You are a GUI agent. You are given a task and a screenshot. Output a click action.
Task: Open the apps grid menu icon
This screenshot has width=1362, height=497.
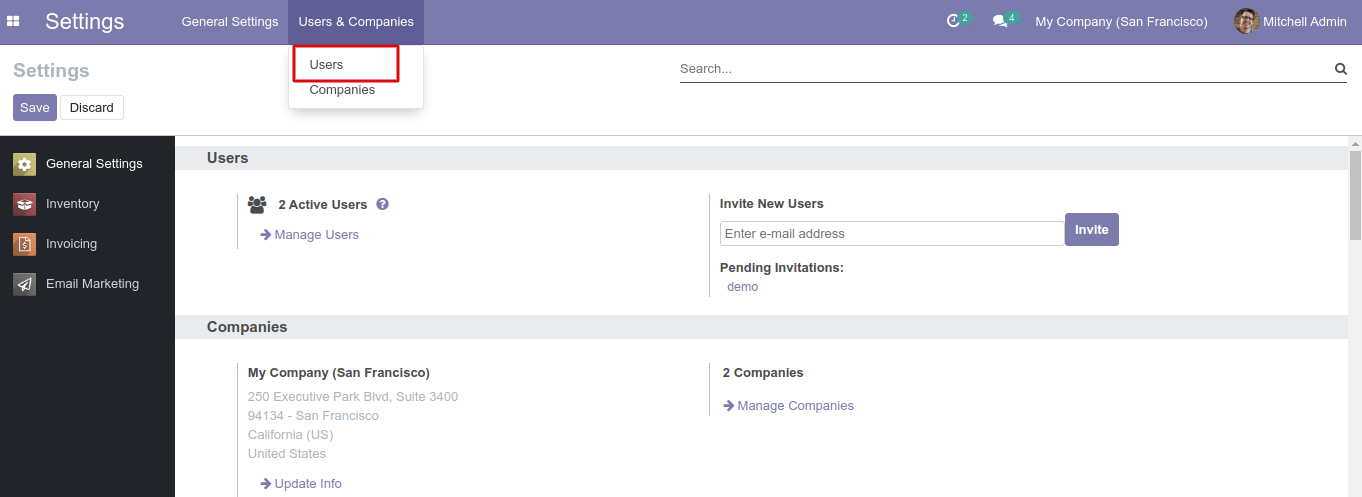14,21
